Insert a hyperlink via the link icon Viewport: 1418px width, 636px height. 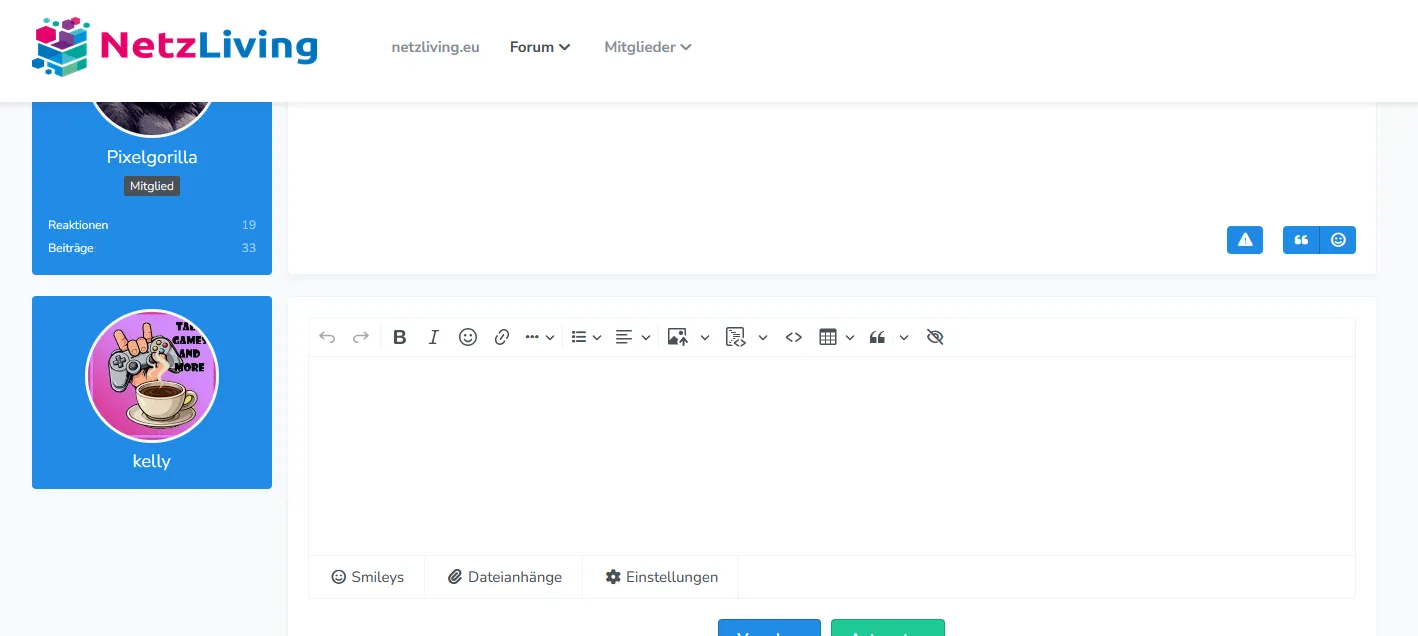[502, 337]
